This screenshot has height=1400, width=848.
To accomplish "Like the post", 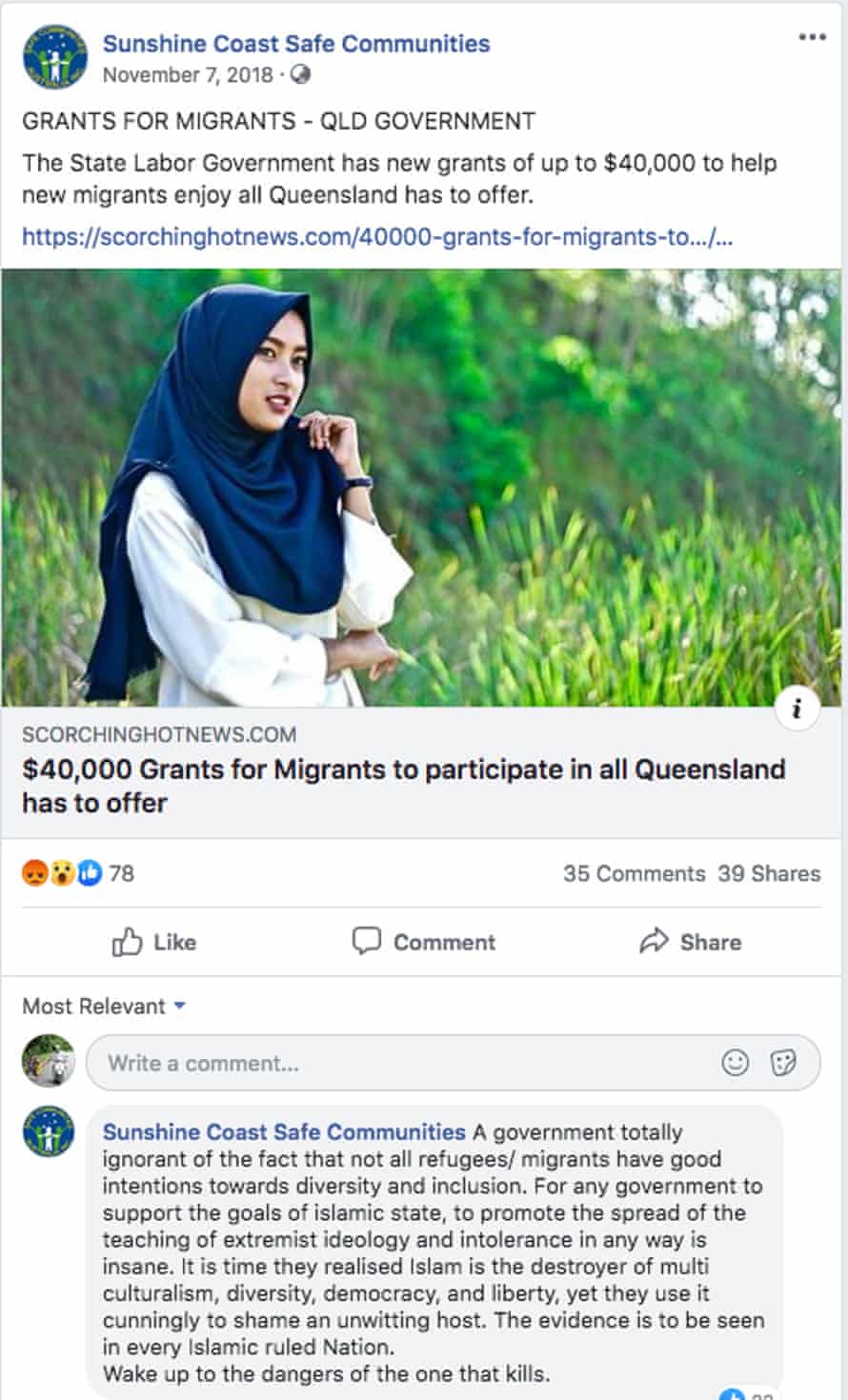I will click(154, 942).
